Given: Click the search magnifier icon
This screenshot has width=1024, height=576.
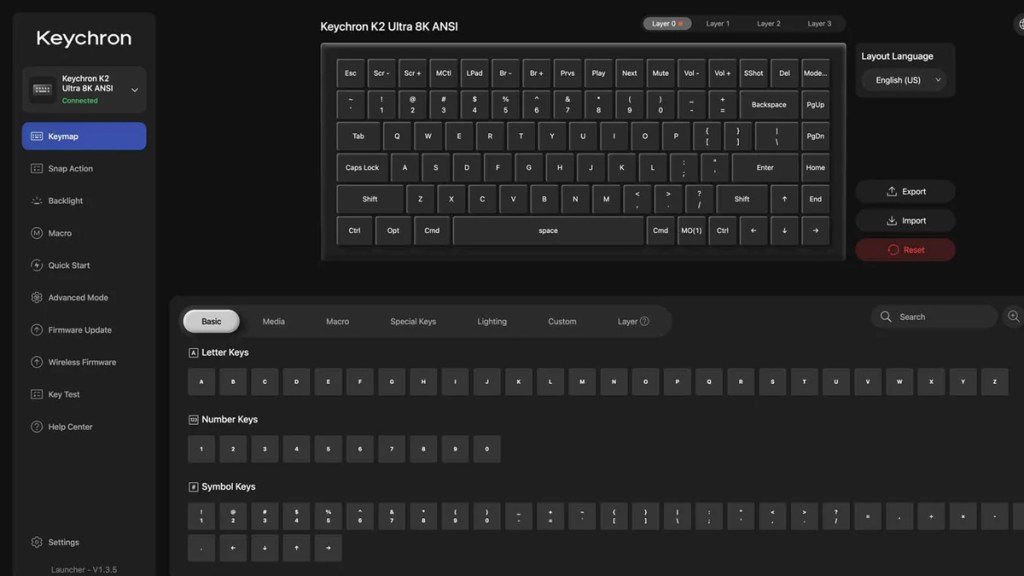Looking at the screenshot, I should 886,317.
